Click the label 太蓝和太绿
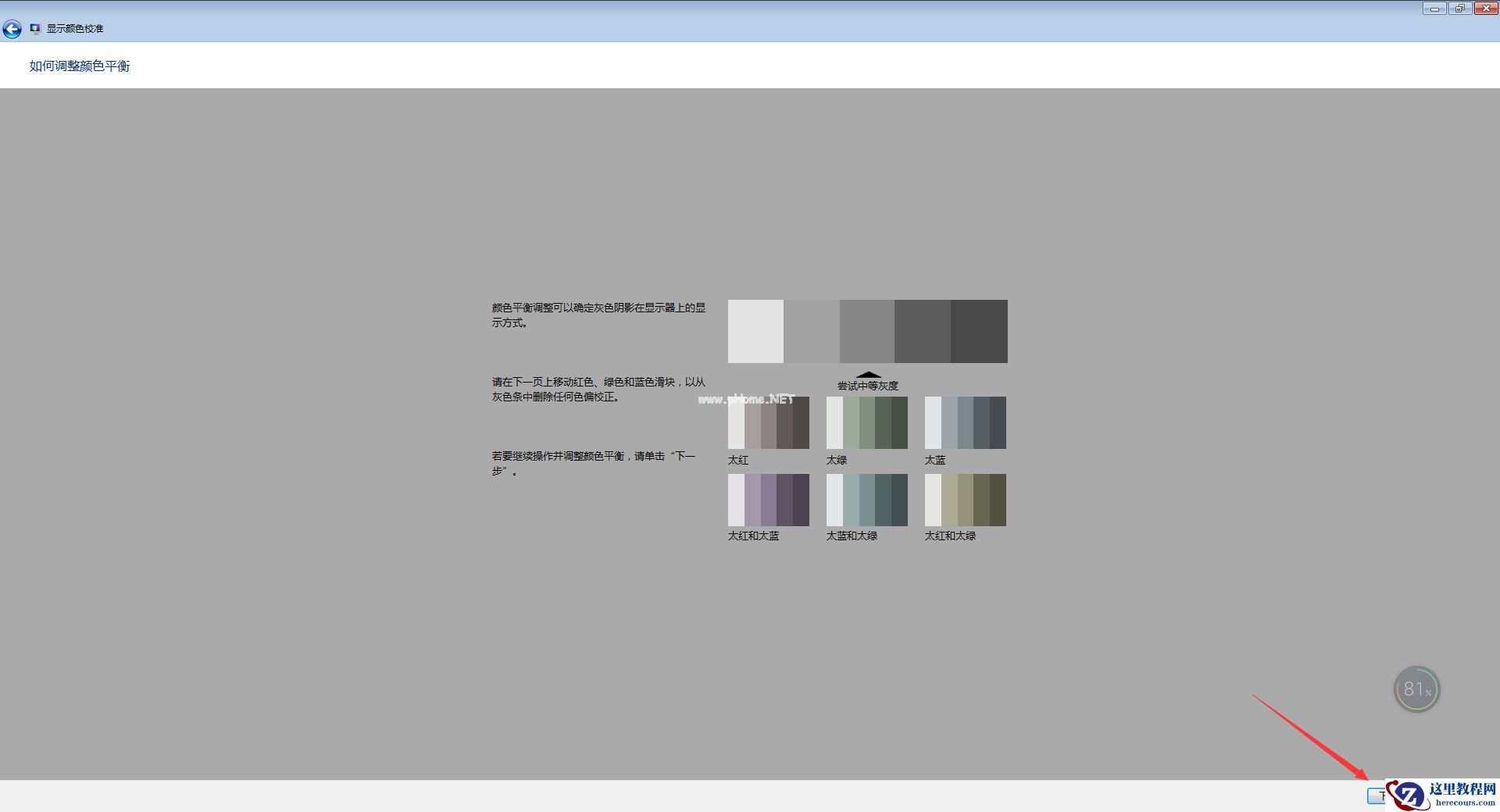Image resolution: width=1500 pixels, height=812 pixels. point(852,536)
